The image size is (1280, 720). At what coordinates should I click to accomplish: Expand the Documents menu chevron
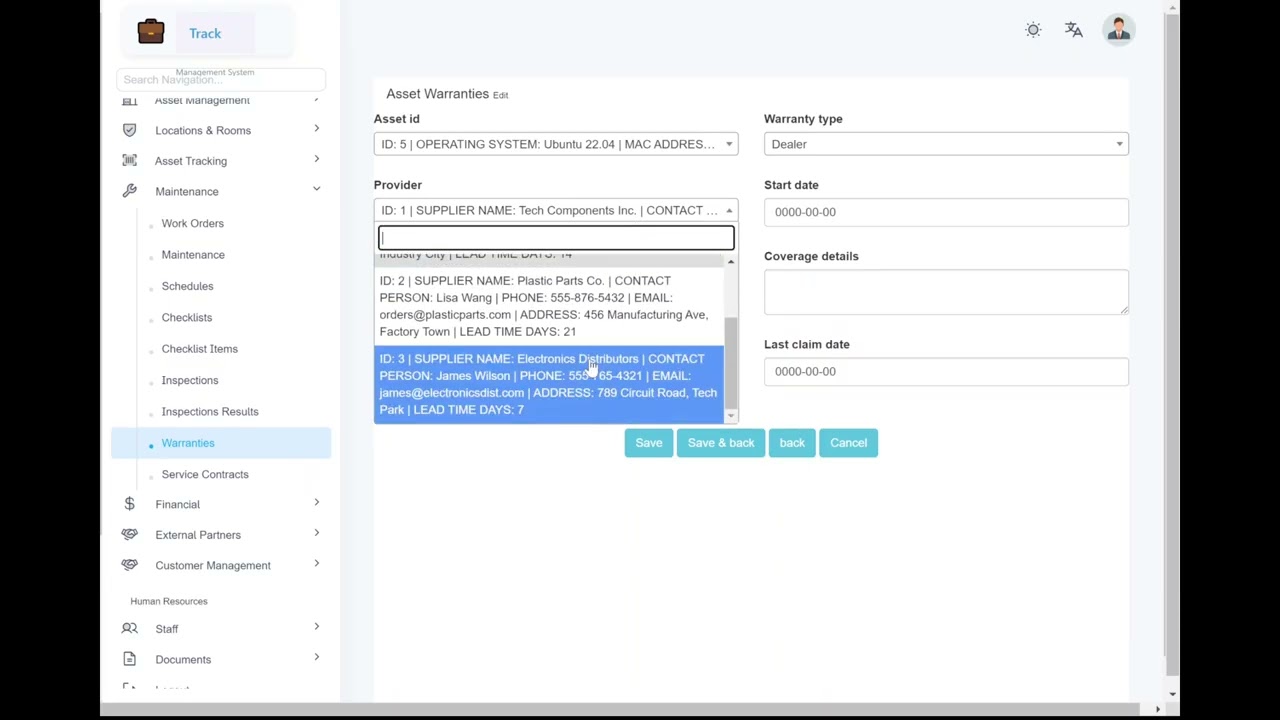(316, 658)
